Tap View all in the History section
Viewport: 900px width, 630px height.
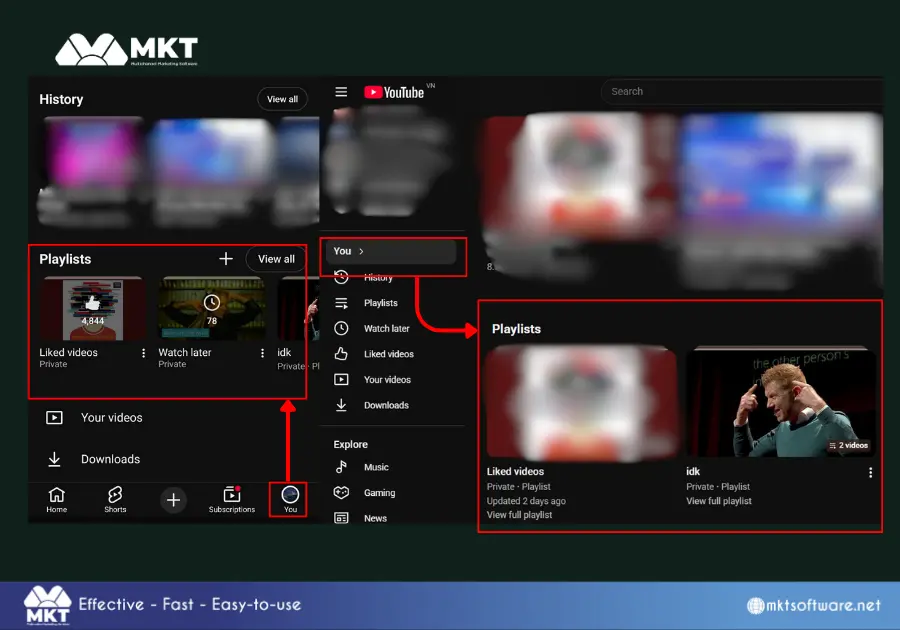tap(282, 99)
